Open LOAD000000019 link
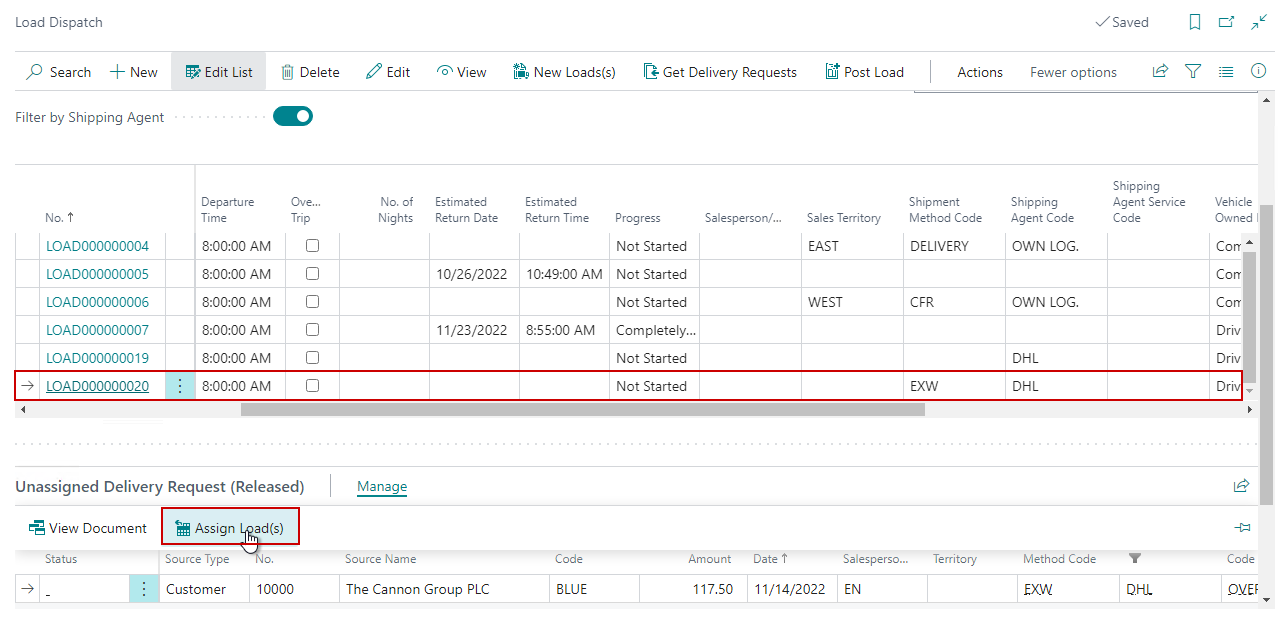The image size is (1287, 620). [97, 358]
